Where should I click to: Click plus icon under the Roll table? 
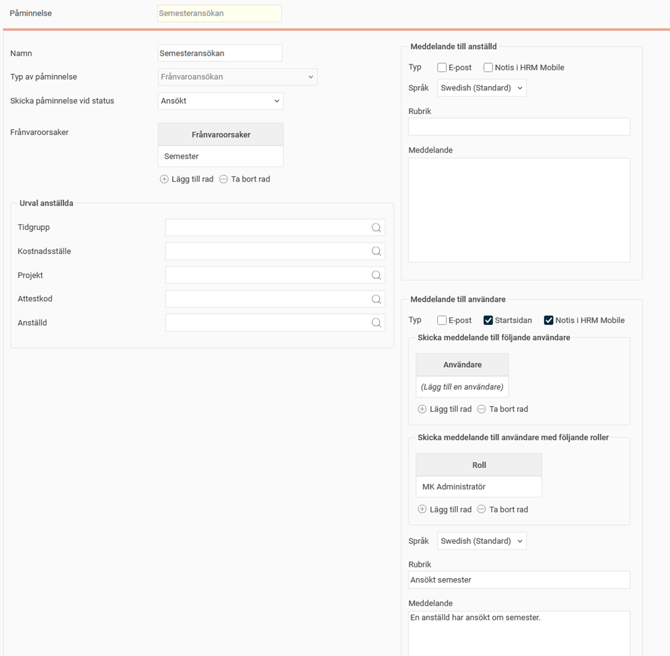pos(422,509)
